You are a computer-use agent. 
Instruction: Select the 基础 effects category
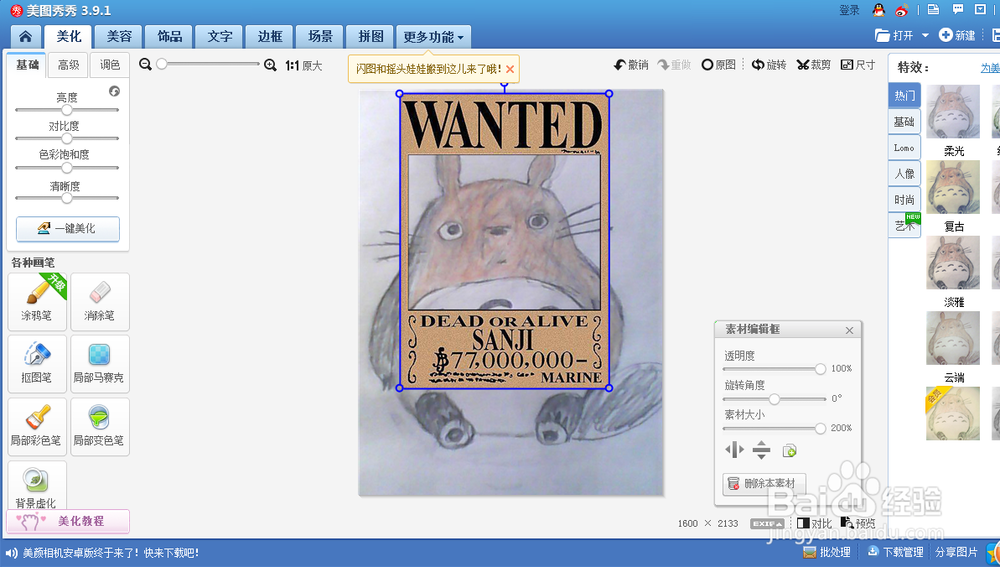[904, 121]
